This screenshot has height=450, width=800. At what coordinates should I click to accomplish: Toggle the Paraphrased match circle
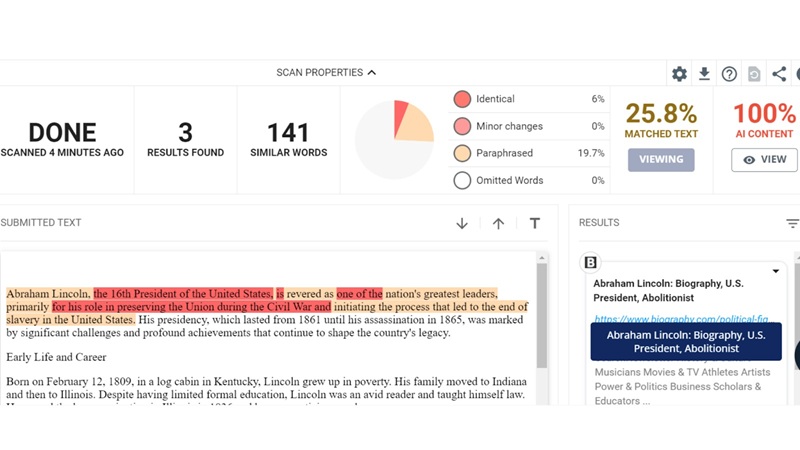click(462, 154)
